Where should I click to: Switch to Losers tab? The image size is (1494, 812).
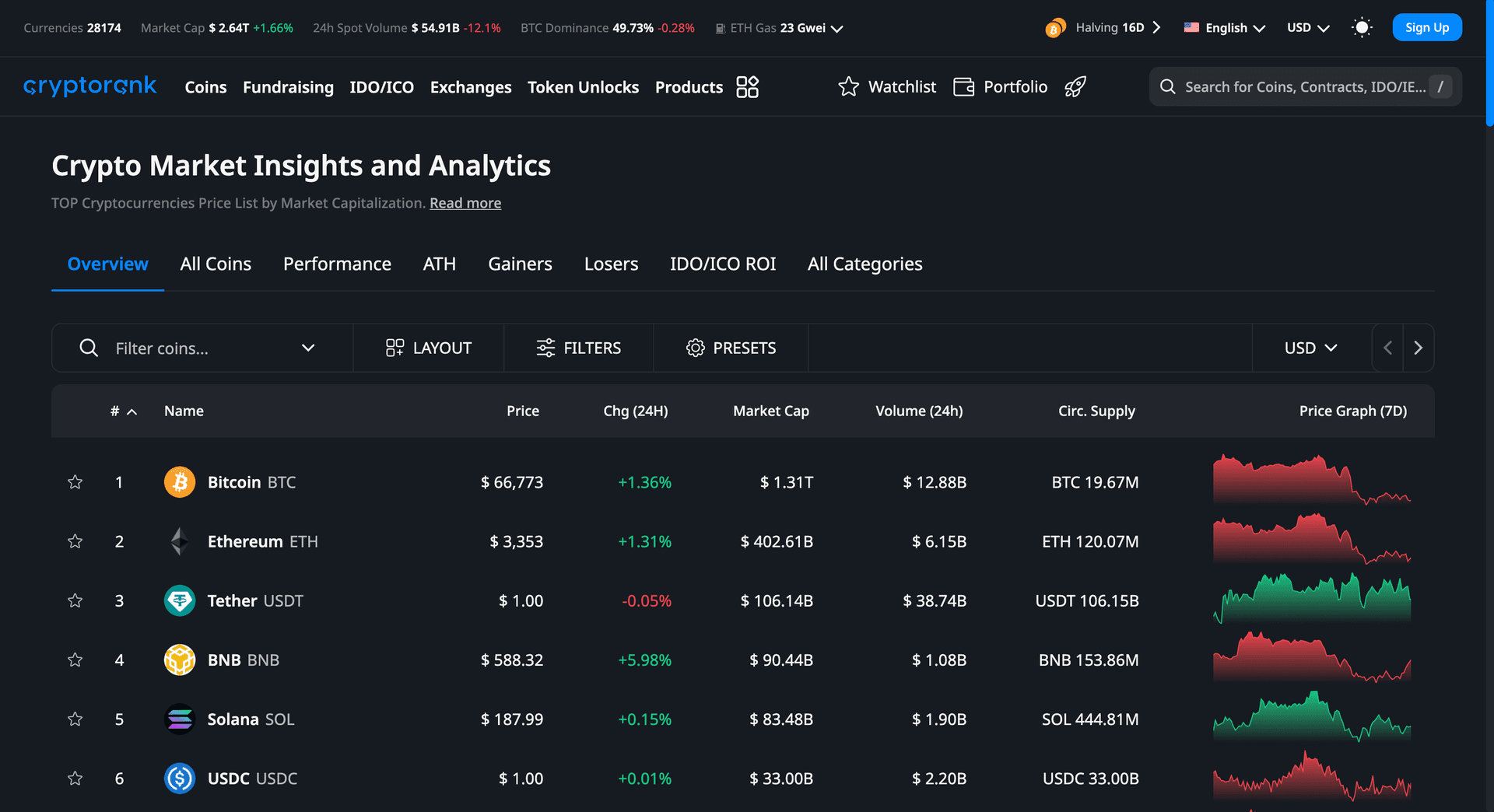(611, 264)
